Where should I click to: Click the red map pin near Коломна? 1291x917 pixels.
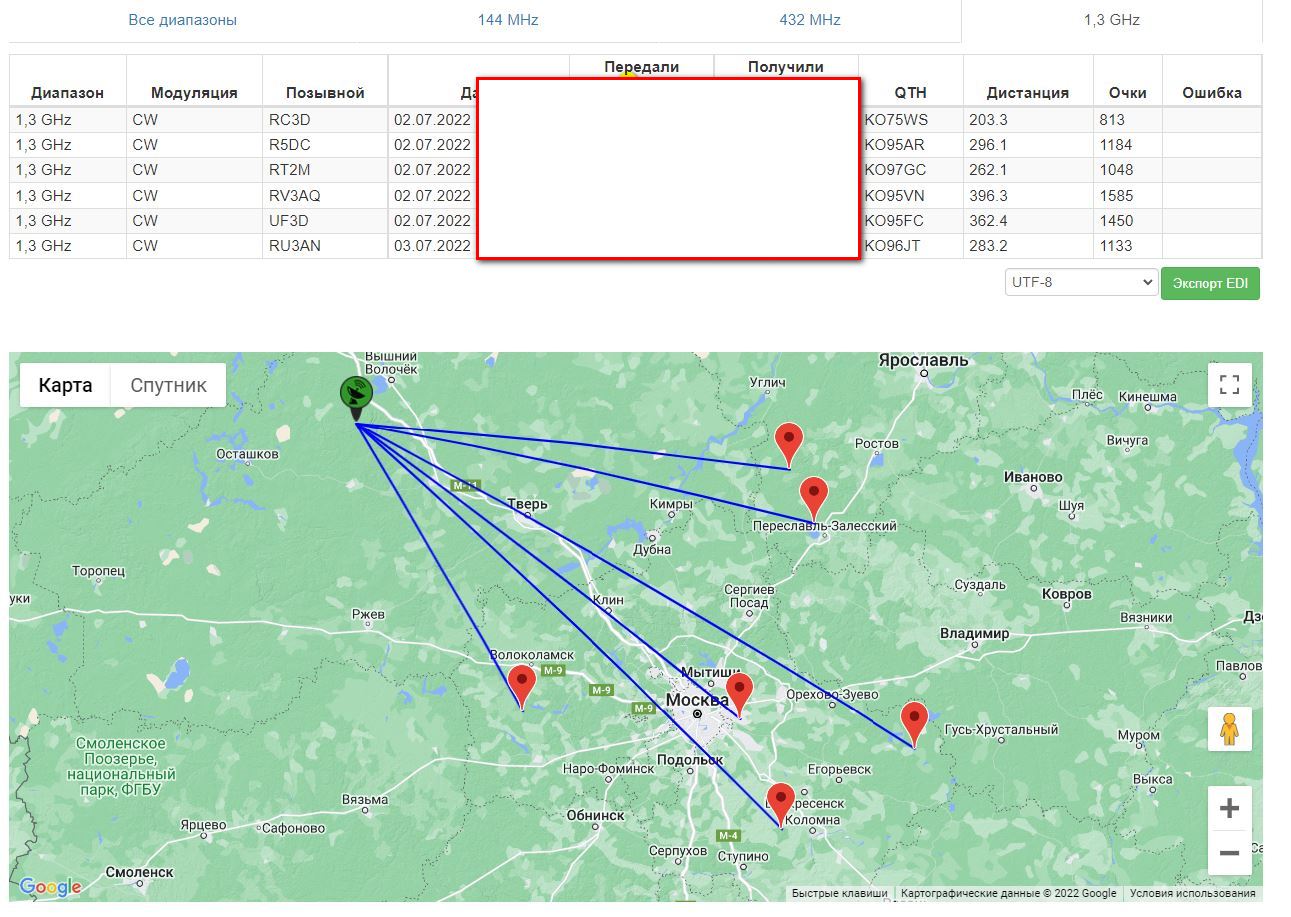[x=780, y=801]
